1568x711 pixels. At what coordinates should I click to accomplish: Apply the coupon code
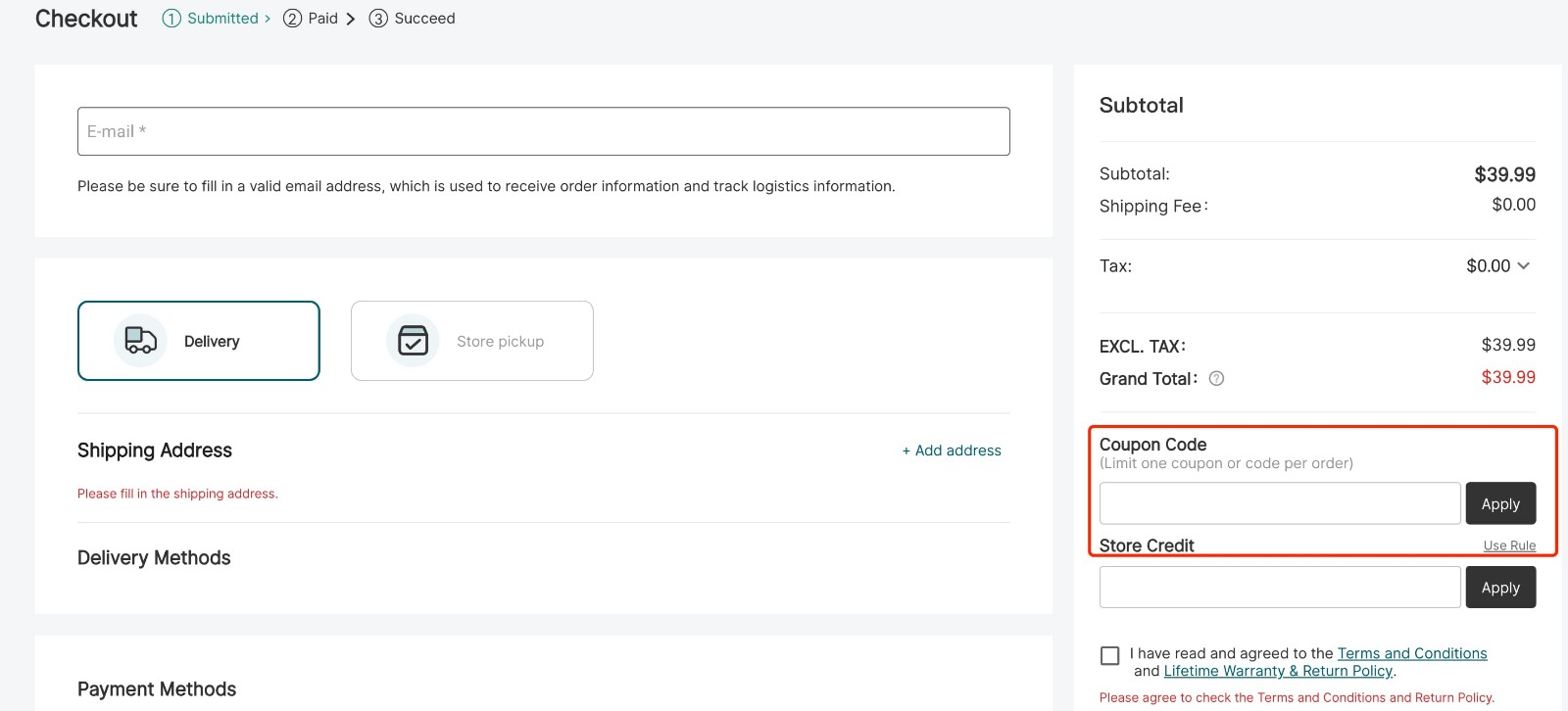click(x=1500, y=503)
